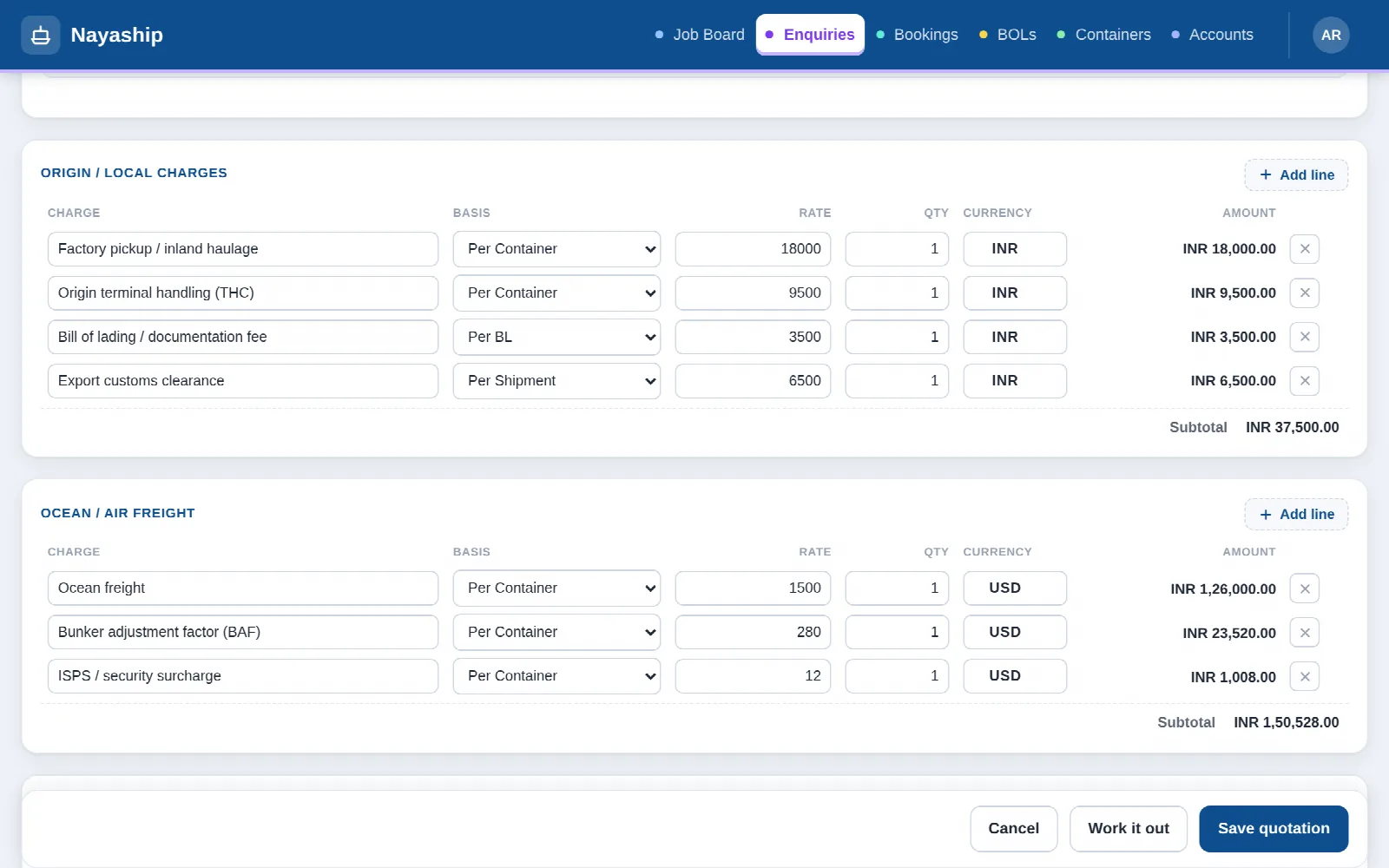Viewport: 1389px width, 868px height.
Task: Select the Enquiries tab
Action: (810, 35)
